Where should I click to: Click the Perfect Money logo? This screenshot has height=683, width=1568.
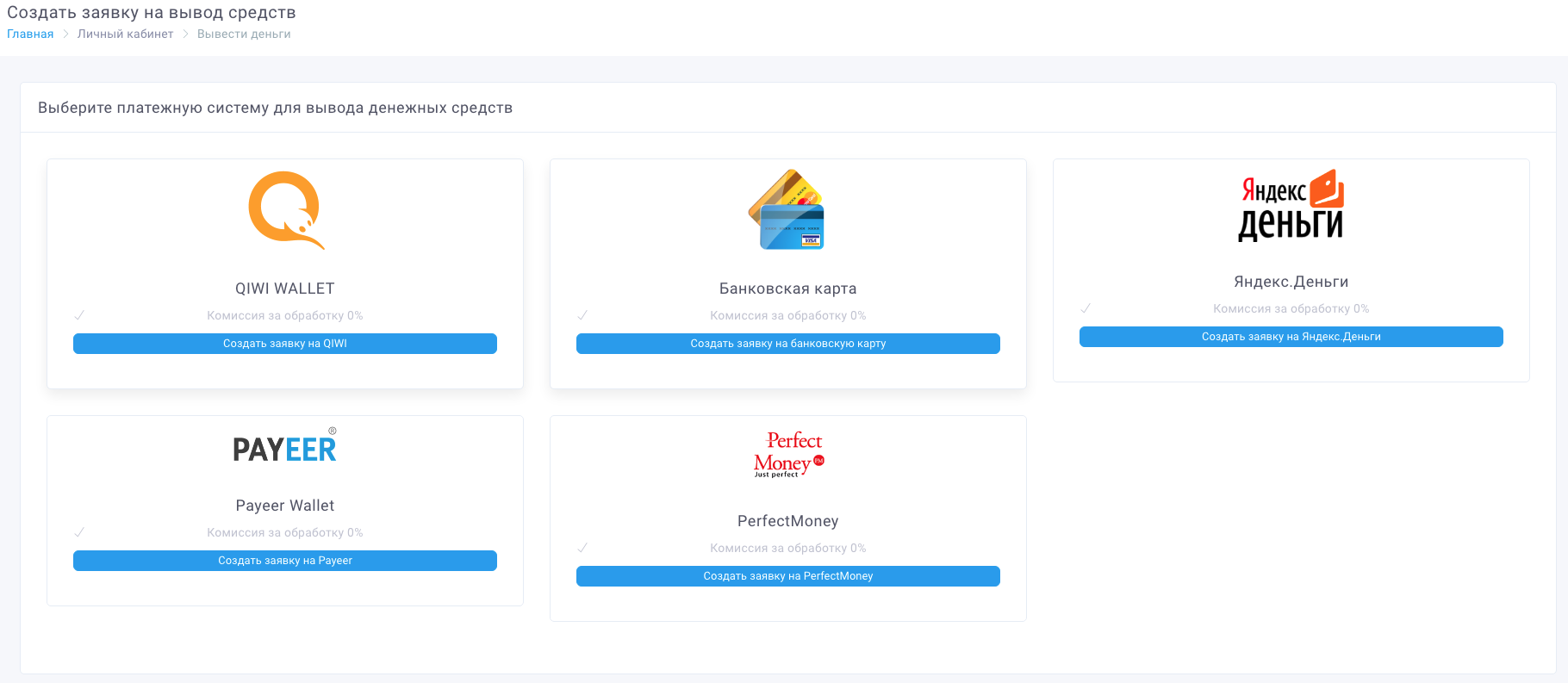click(788, 455)
